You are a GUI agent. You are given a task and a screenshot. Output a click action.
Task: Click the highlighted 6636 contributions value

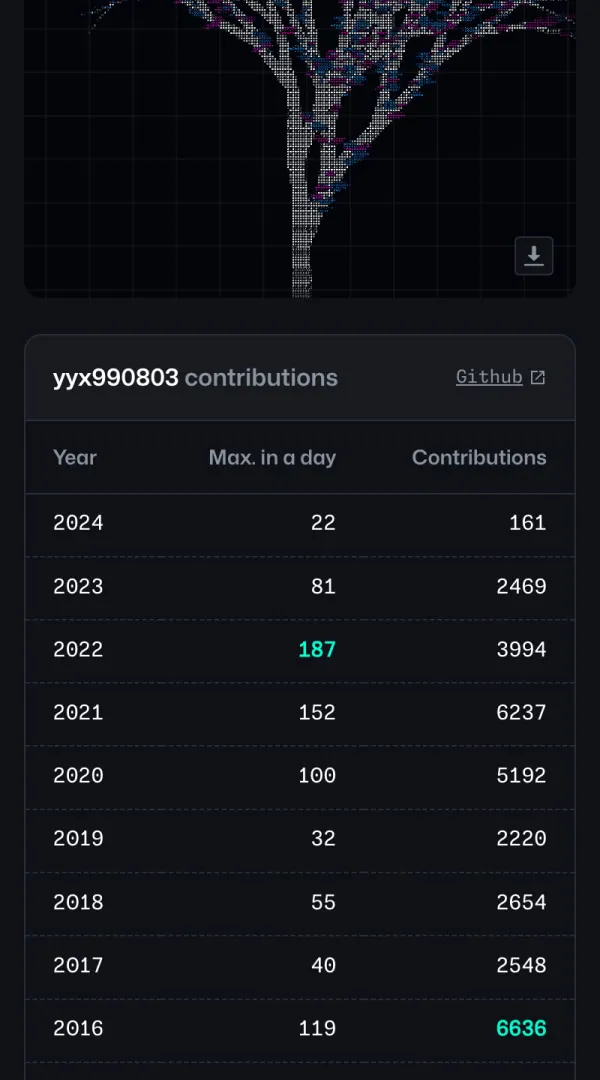[521, 1028]
